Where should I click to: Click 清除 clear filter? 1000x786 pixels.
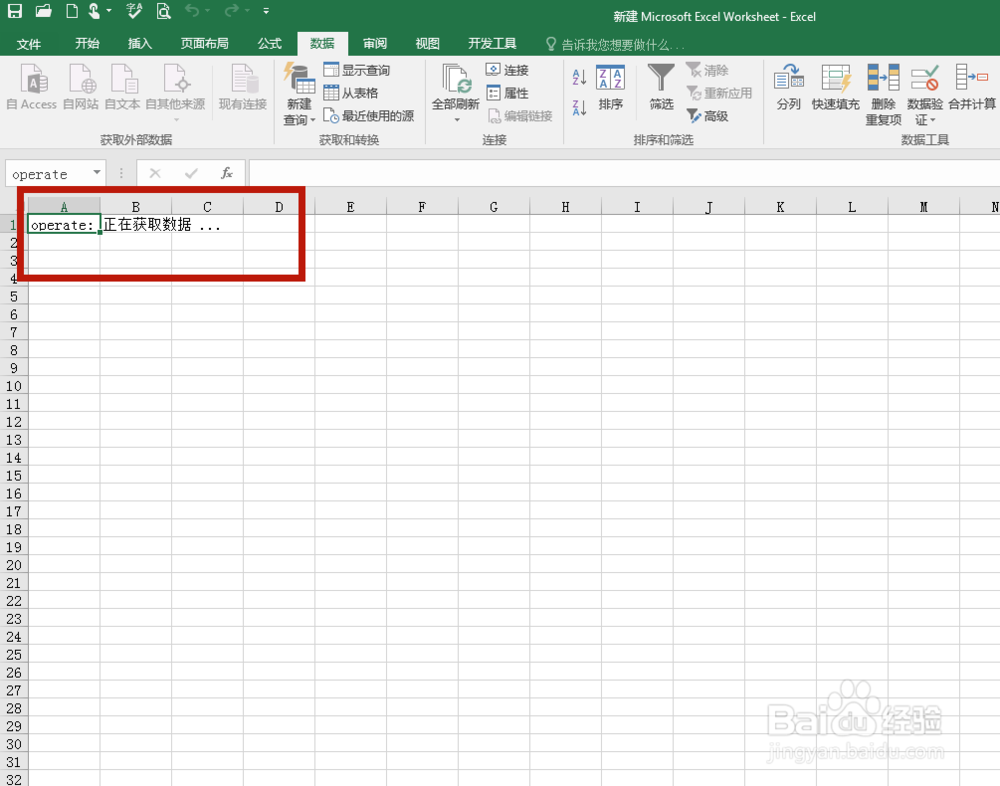pyautogui.click(x=707, y=70)
